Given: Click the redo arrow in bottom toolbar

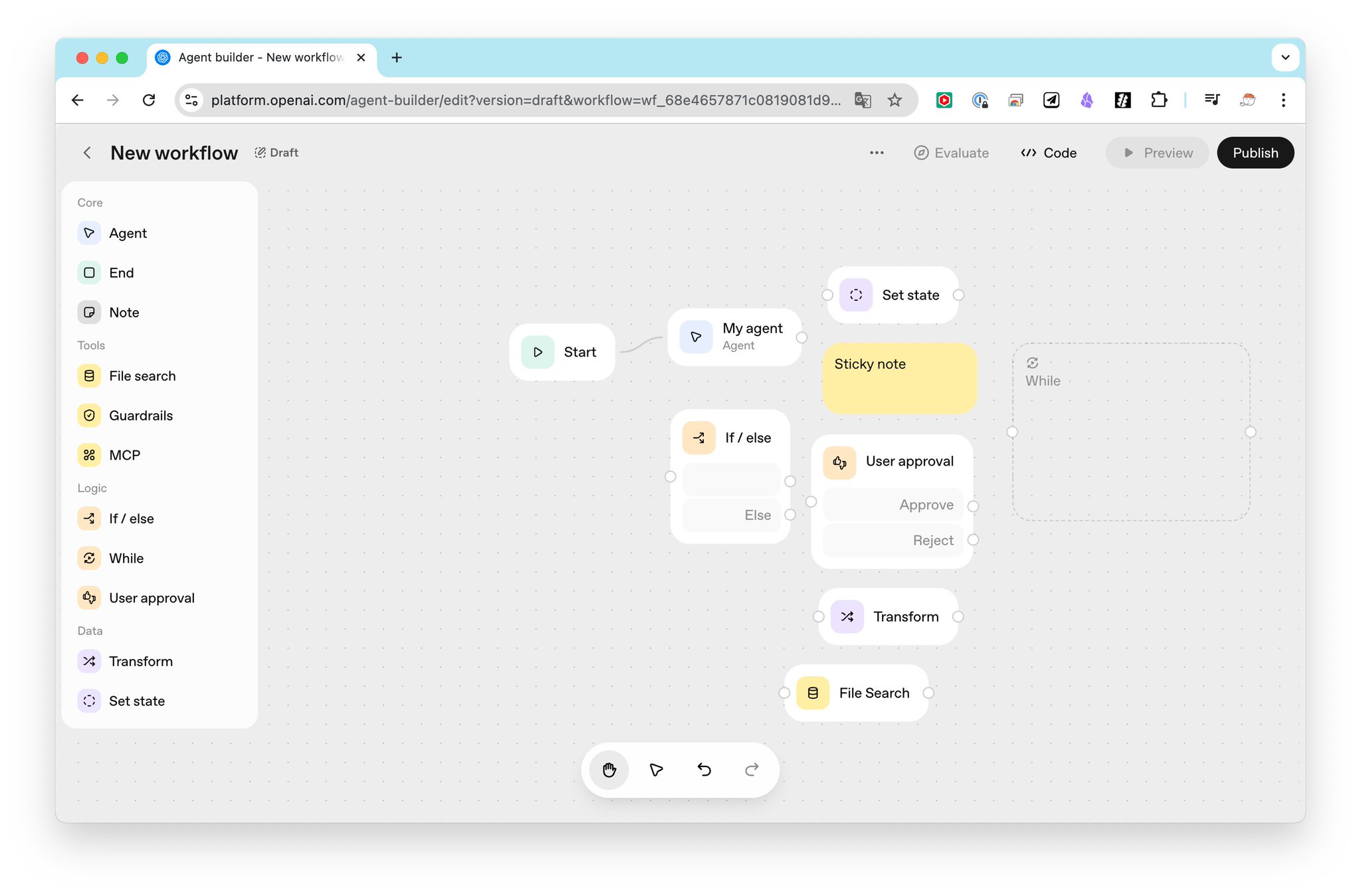Looking at the screenshot, I should point(752,769).
